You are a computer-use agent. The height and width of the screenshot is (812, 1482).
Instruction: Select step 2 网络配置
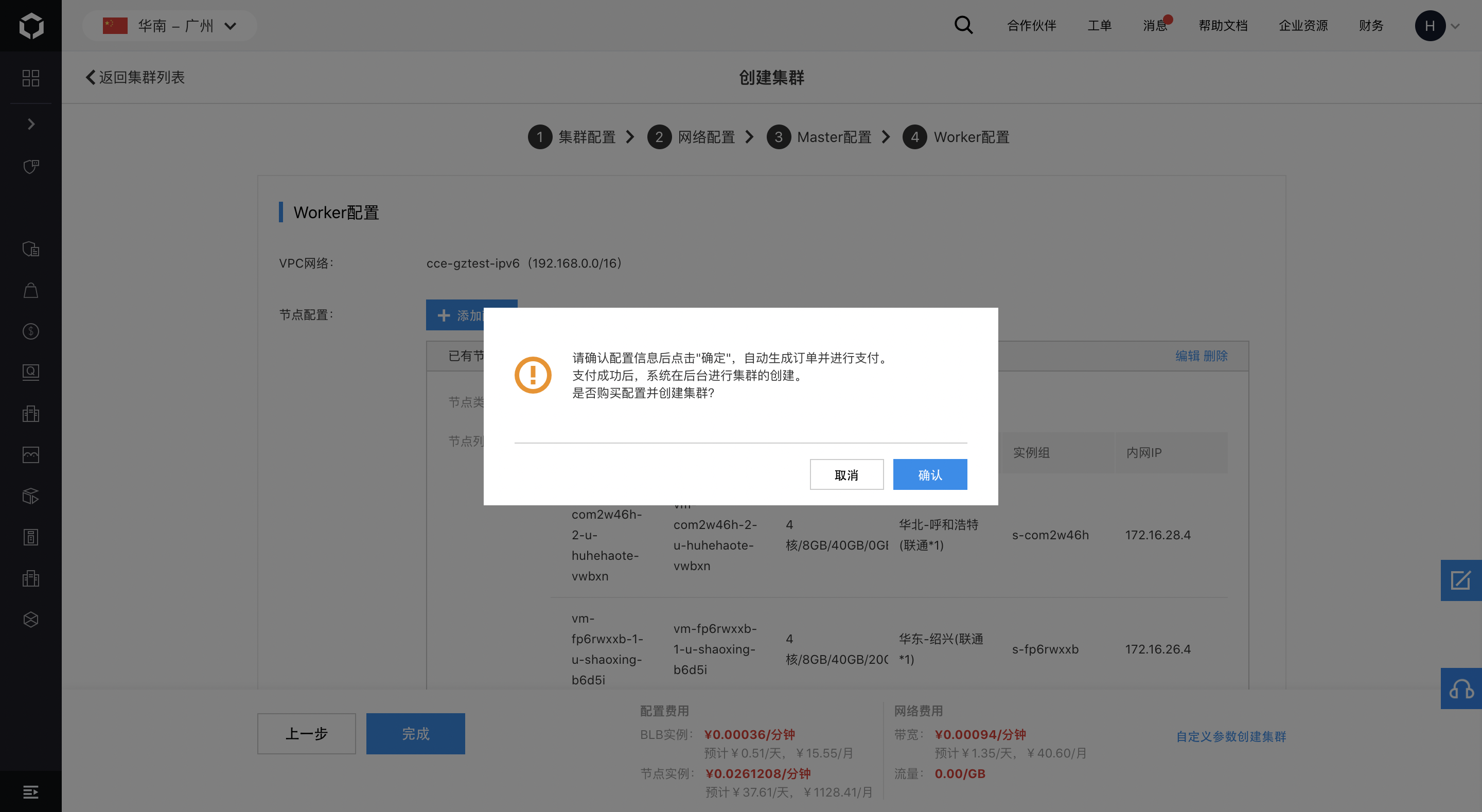pos(692,137)
